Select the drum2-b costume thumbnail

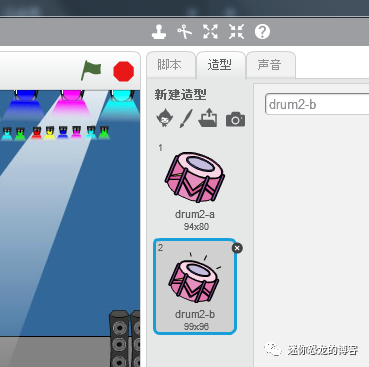click(x=195, y=287)
